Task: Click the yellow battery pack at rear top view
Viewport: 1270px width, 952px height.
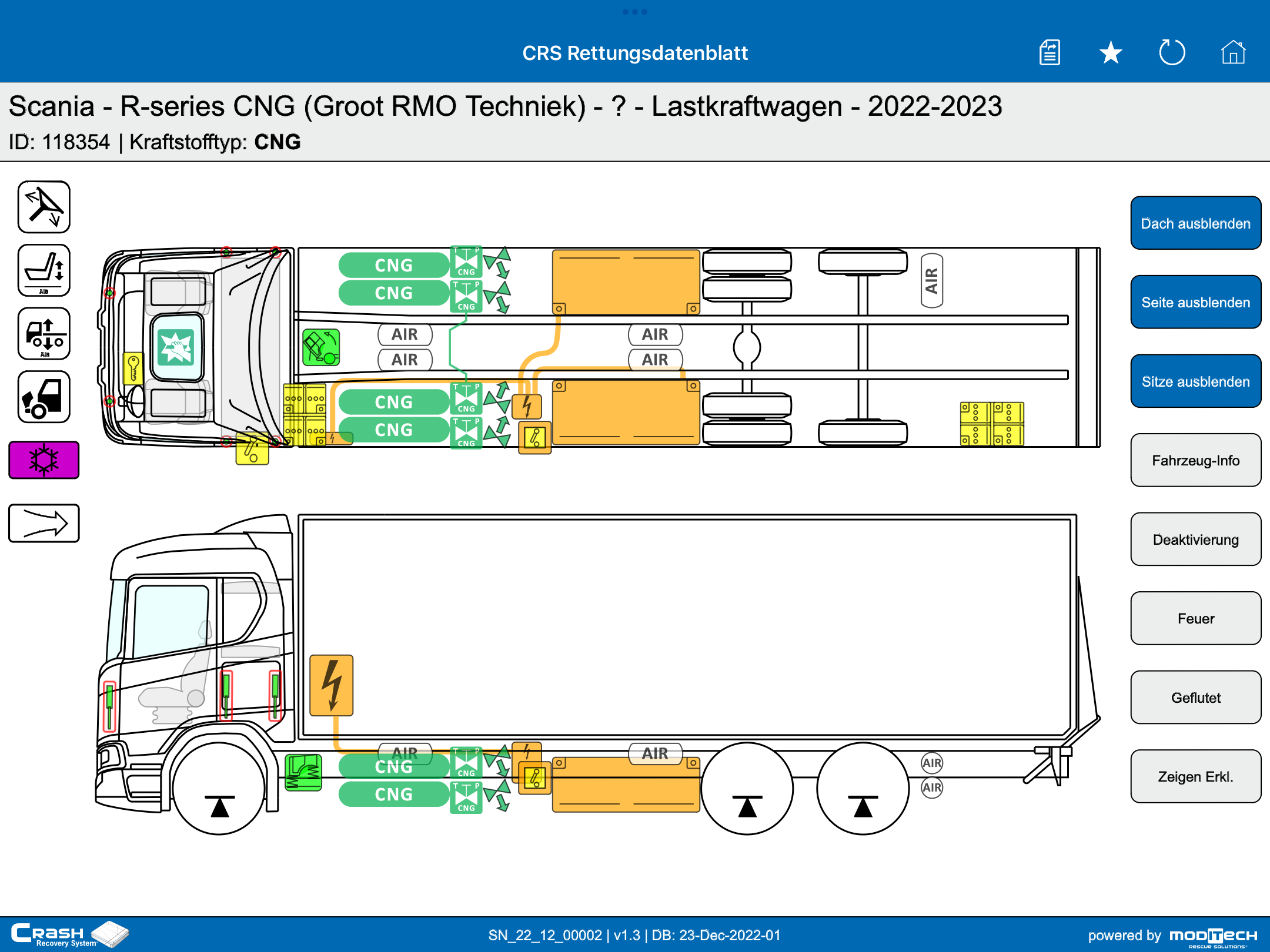Action: point(992,424)
